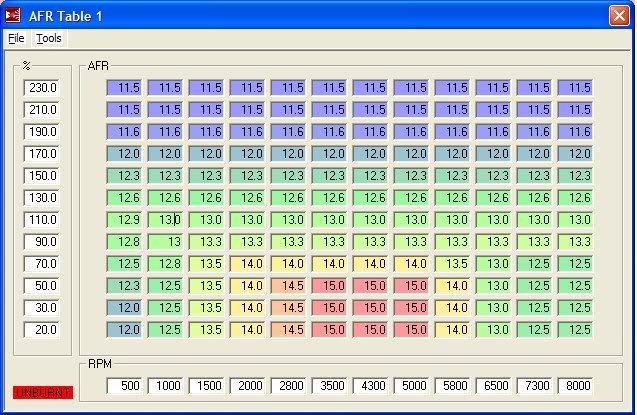Select the 30.0 load % field
This screenshot has height=415, width=637.
(x=41, y=307)
